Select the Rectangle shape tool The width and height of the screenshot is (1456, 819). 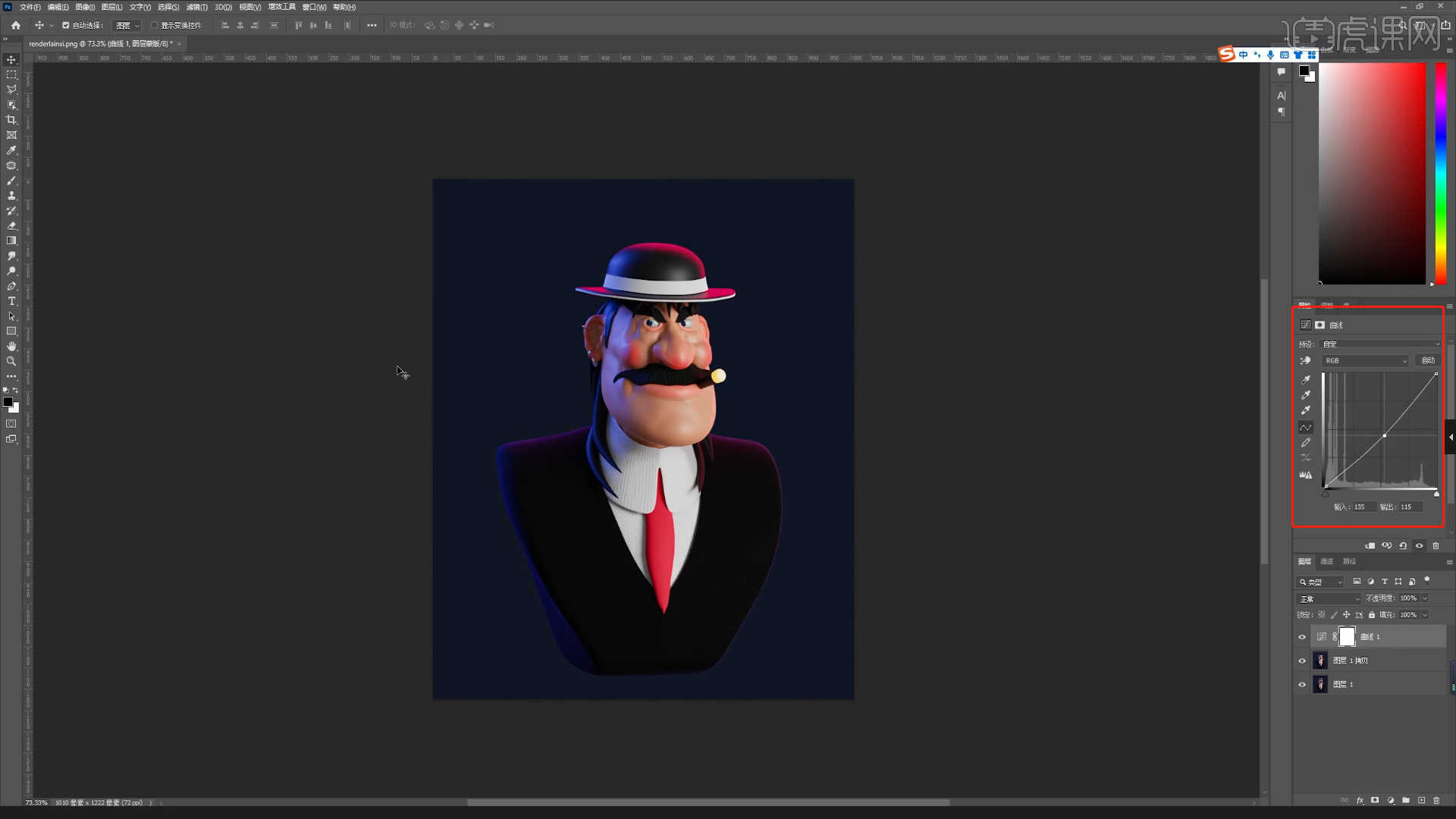point(11,331)
